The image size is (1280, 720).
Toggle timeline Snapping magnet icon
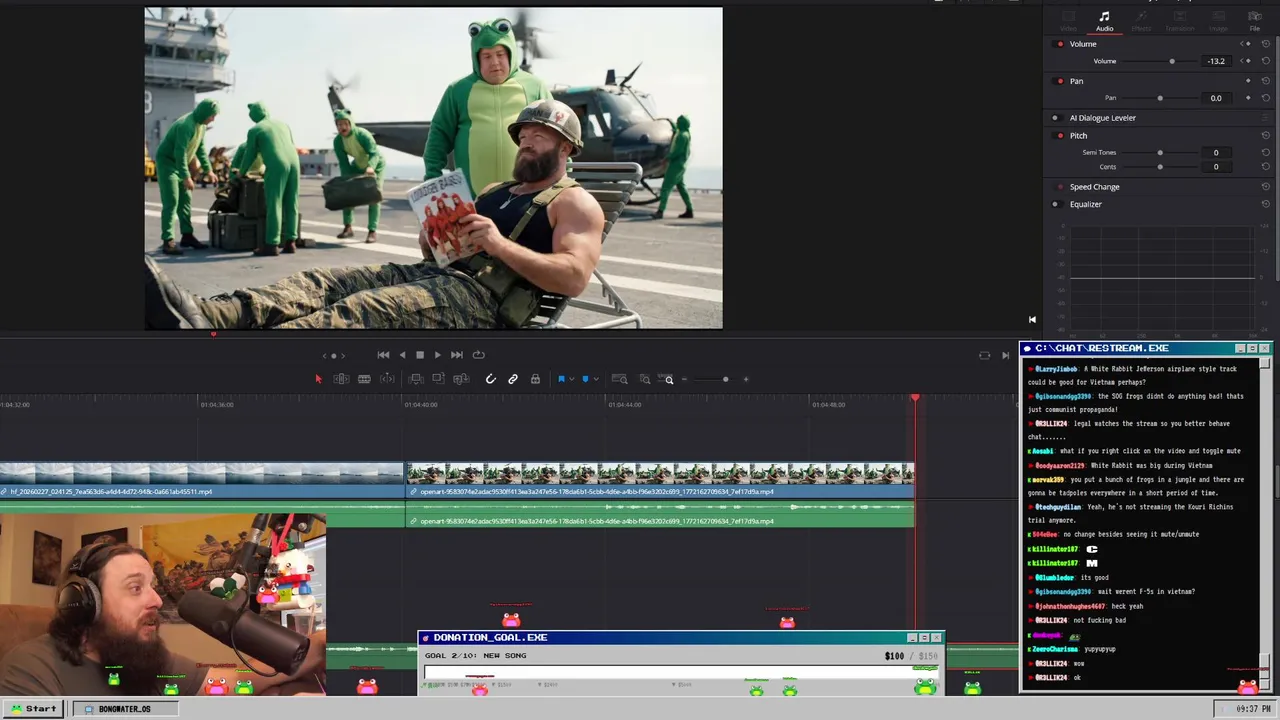click(x=490, y=379)
